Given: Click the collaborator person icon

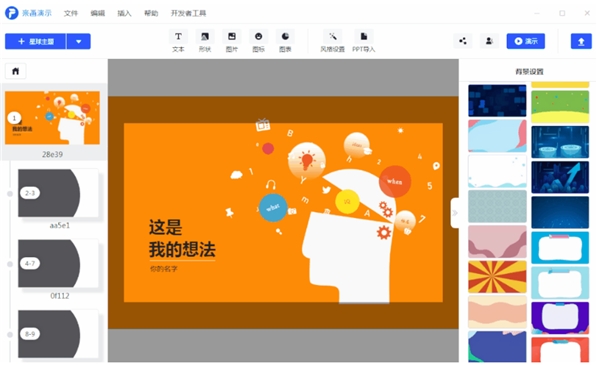Looking at the screenshot, I should 489,41.
